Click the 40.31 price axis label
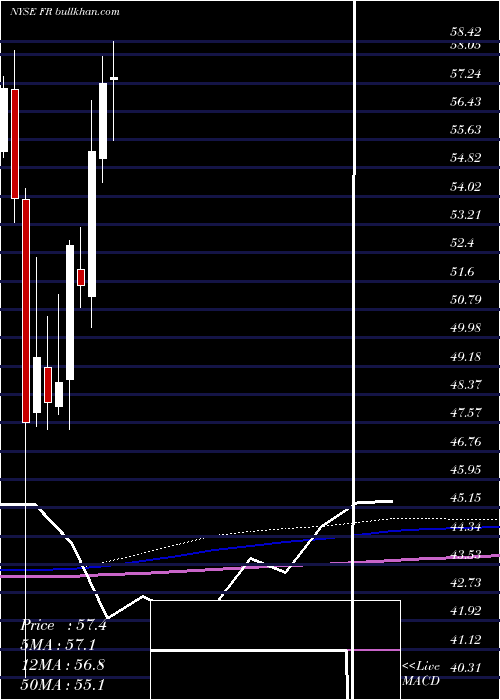This screenshot has height=700, width=500. point(465,667)
